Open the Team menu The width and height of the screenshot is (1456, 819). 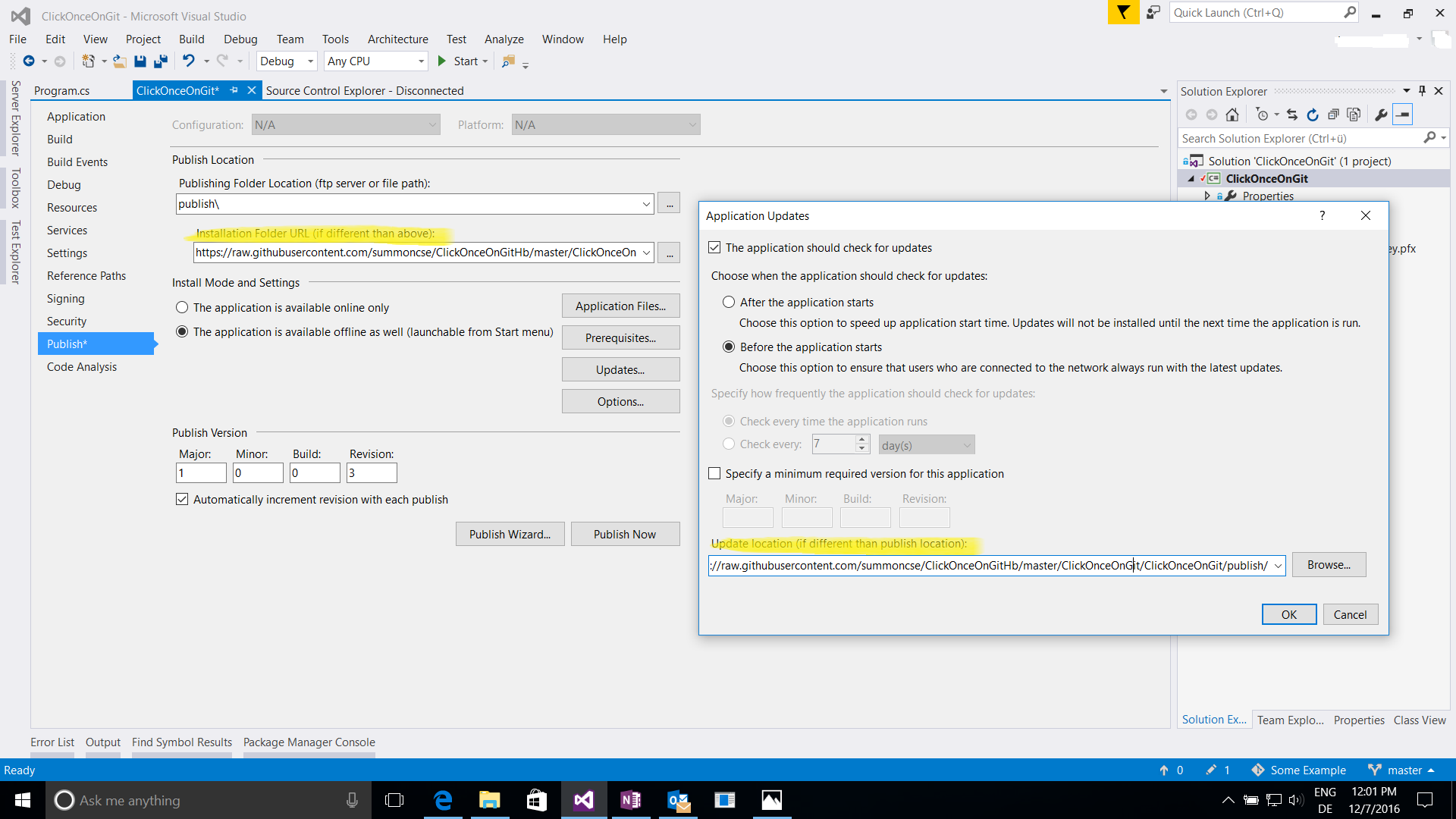pos(290,39)
